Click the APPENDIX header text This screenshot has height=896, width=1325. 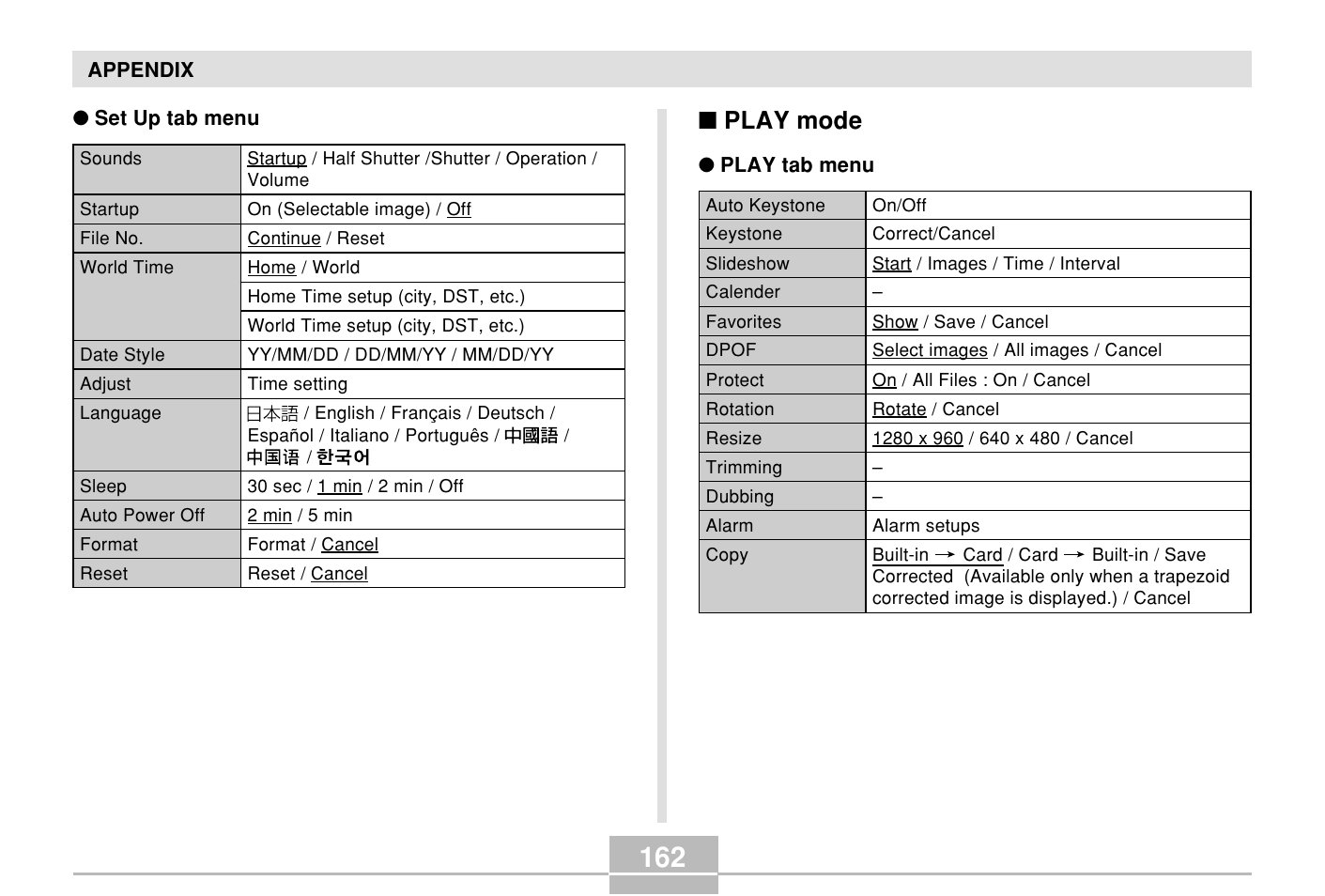coord(141,70)
